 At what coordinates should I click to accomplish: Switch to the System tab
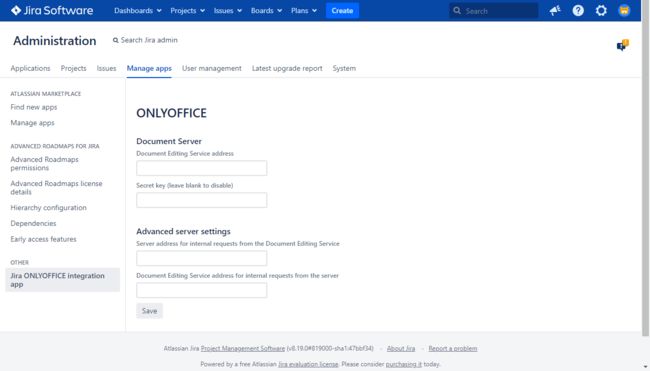tap(344, 68)
